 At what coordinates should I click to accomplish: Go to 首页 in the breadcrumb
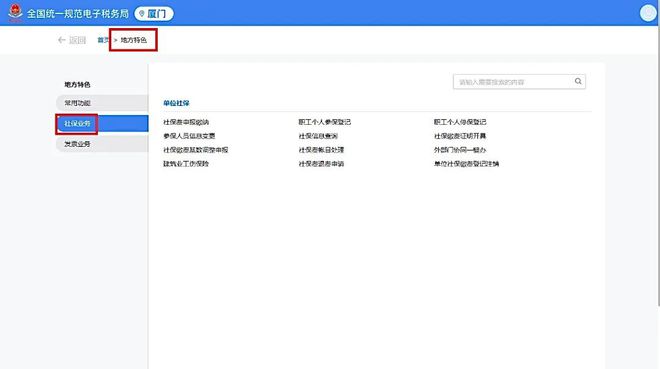[x=103, y=40]
